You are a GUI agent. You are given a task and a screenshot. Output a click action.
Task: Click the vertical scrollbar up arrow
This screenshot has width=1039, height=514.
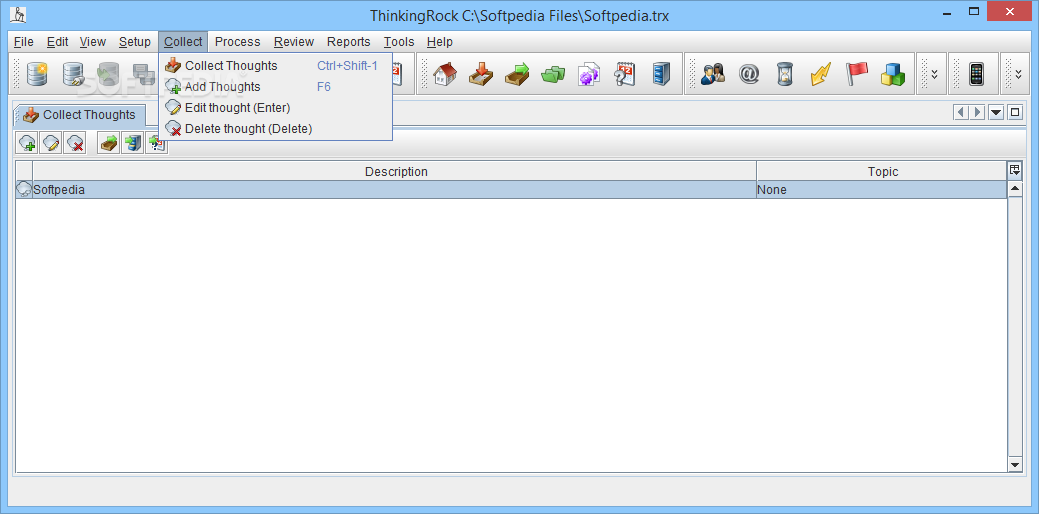tap(1014, 189)
